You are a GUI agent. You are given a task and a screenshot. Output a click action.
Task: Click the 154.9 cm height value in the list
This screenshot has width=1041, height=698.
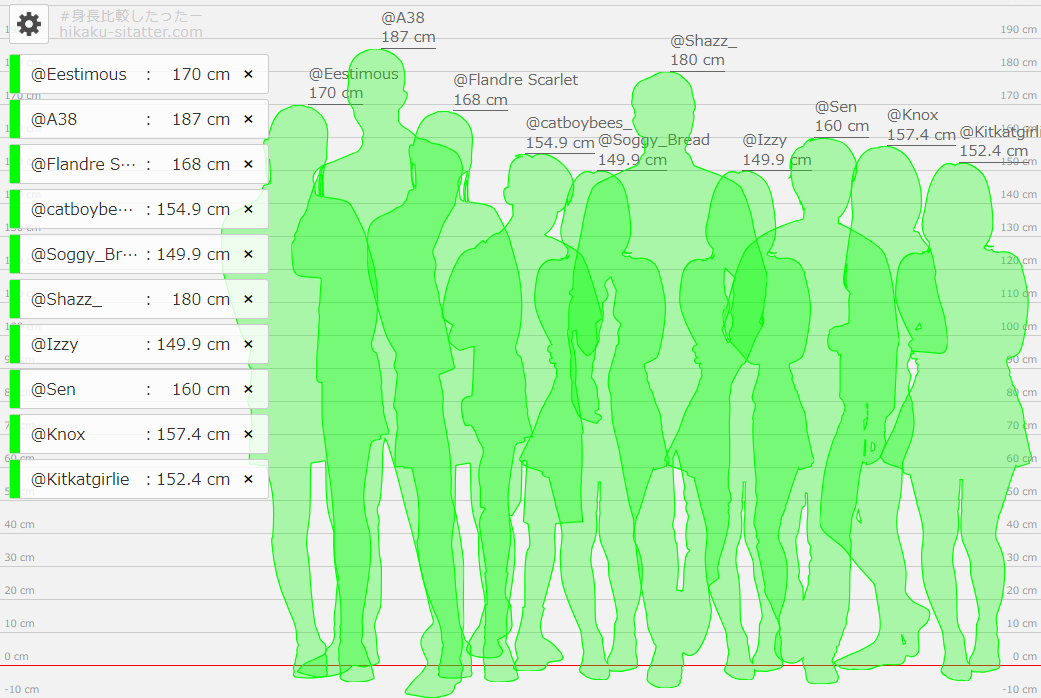tap(193, 209)
